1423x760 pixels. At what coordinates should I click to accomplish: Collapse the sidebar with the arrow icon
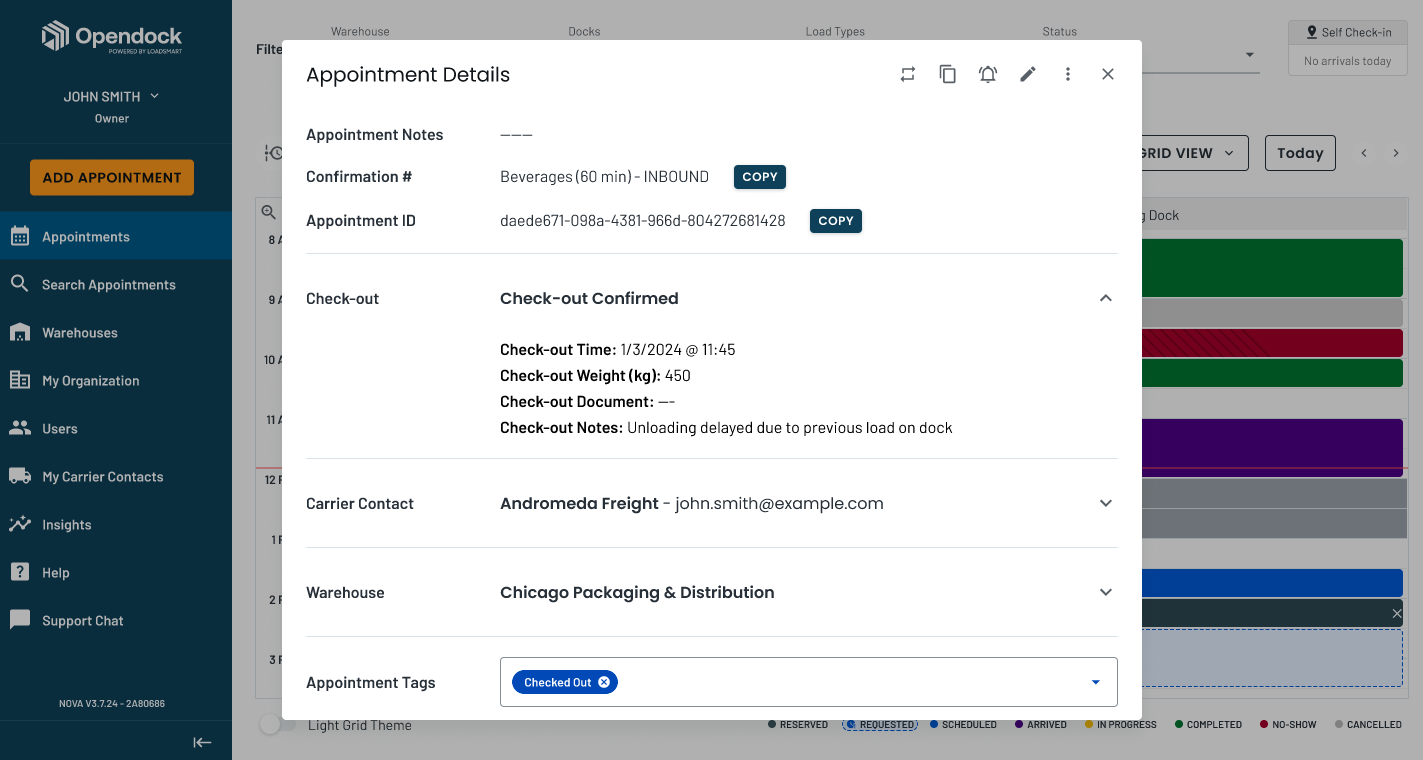click(202, 742)
